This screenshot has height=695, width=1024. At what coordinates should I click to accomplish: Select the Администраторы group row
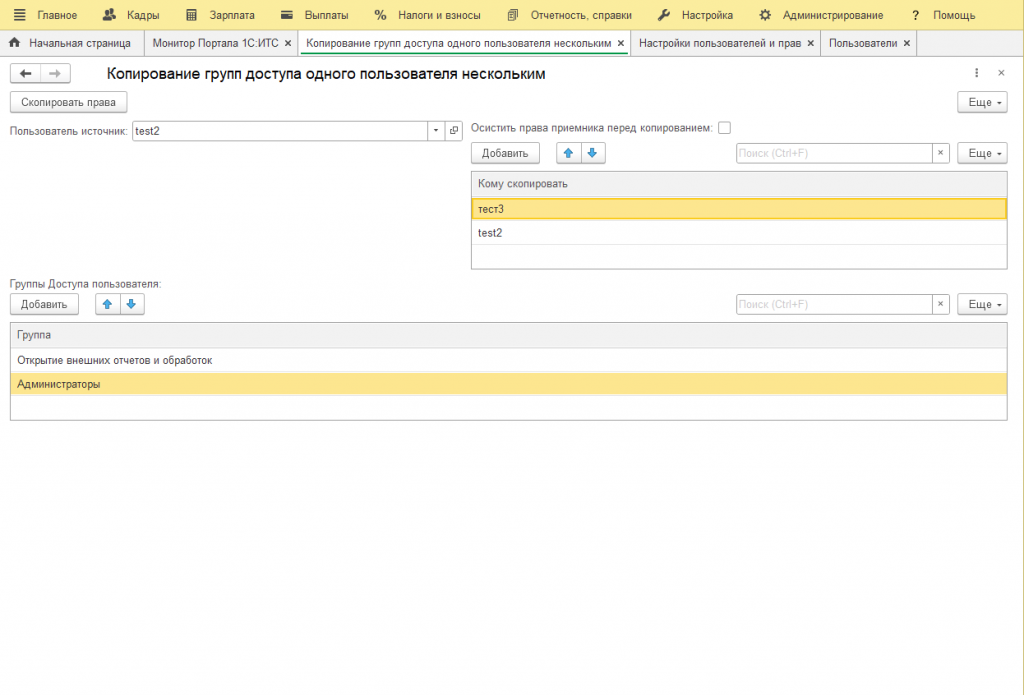coord(509,384)
